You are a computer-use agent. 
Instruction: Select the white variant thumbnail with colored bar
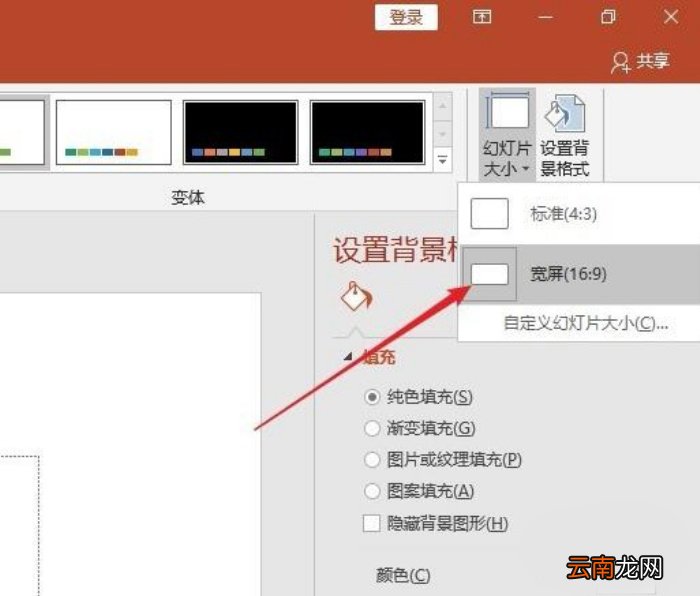(114, 132)
